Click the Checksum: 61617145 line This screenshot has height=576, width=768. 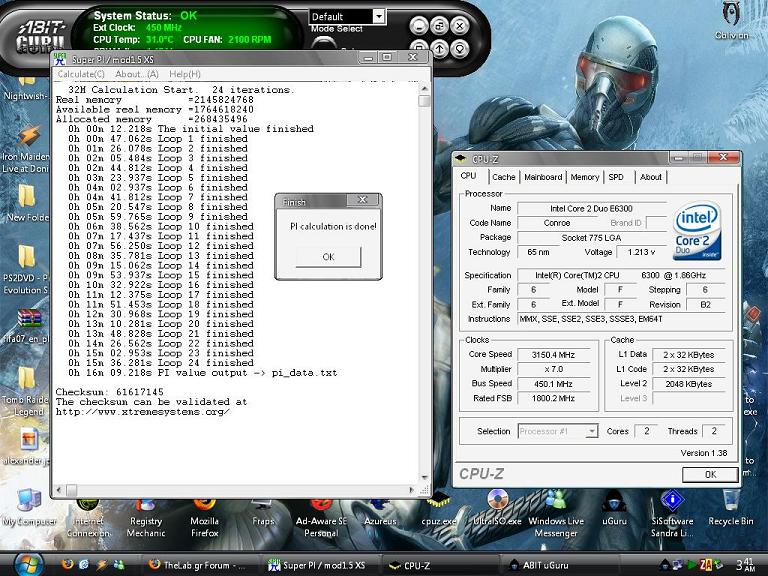pos(110,392)
